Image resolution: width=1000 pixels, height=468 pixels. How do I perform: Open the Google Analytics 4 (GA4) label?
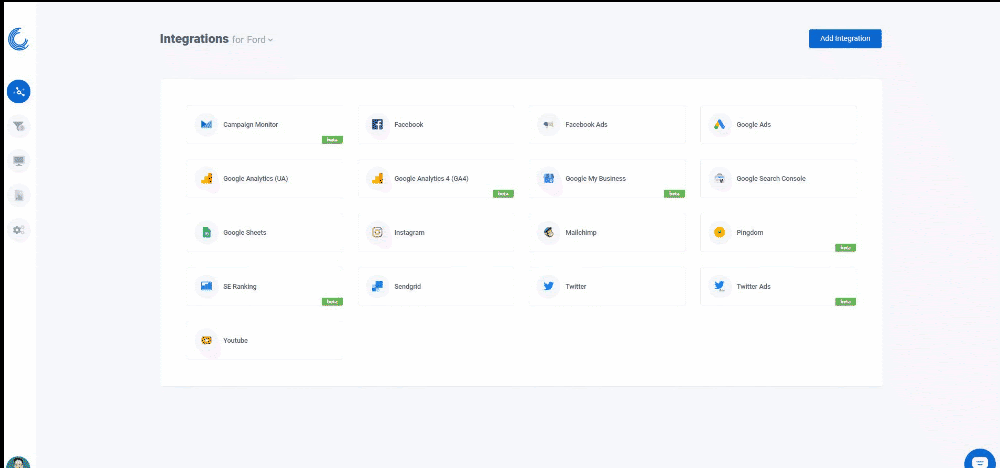[432, 179]
